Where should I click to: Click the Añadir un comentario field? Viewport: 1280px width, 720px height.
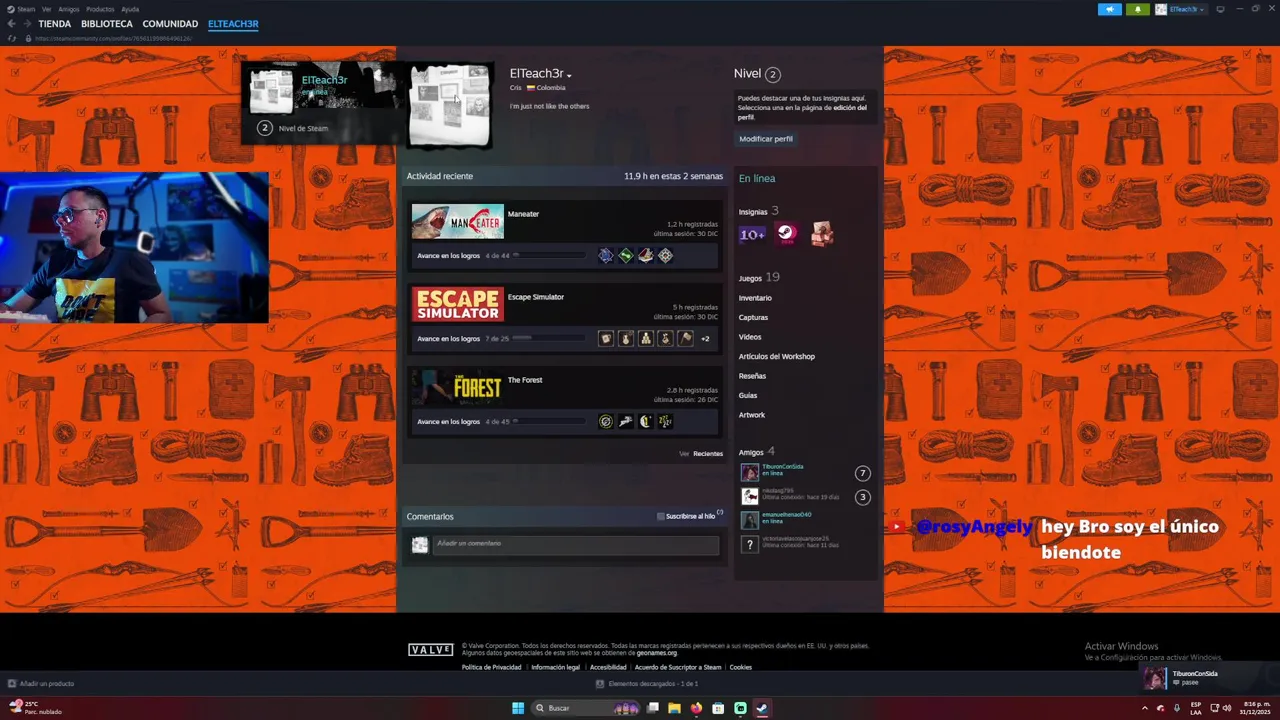pos(575,544)
